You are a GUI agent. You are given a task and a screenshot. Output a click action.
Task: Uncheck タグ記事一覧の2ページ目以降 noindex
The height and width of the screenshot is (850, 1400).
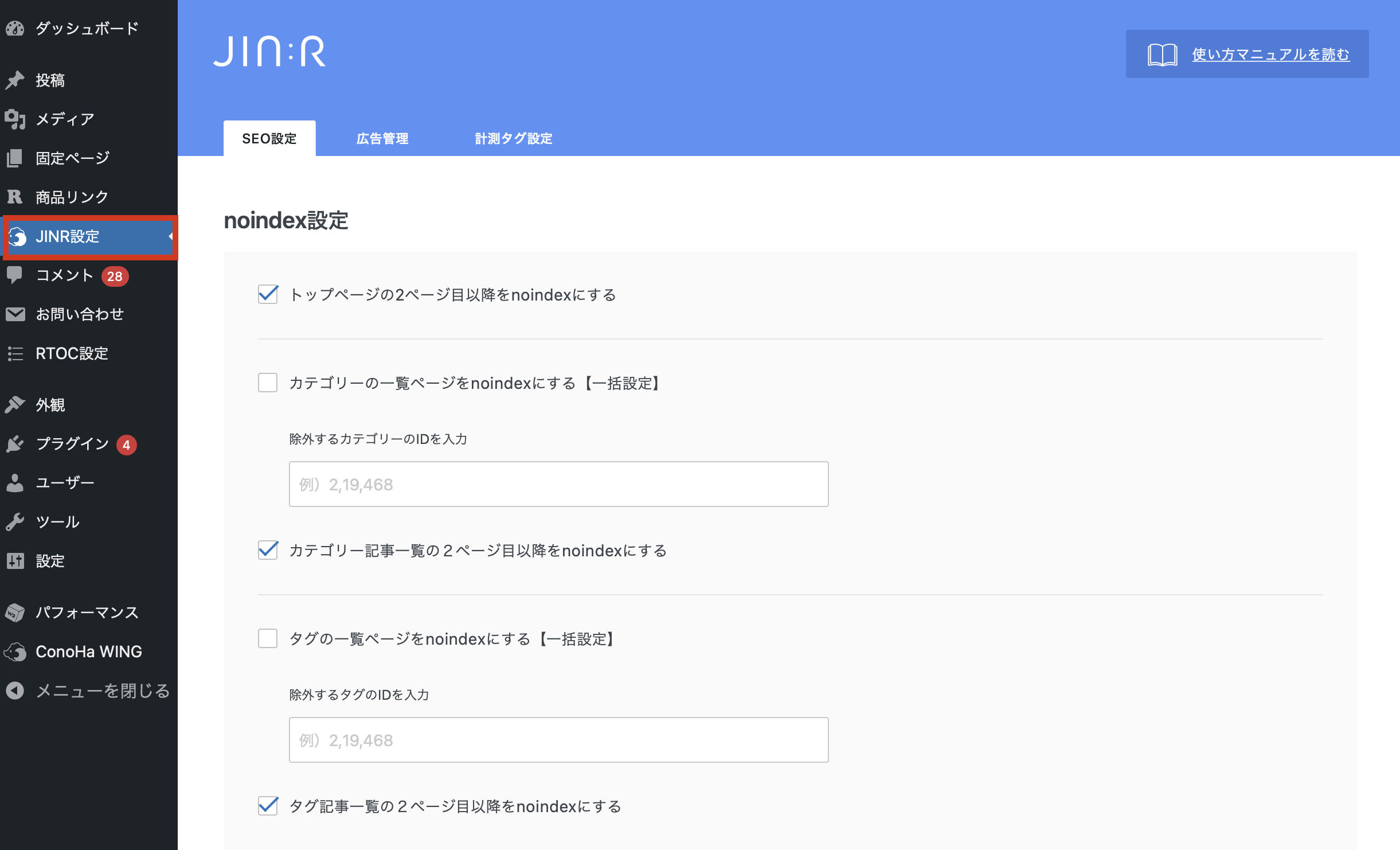[268, 806]
